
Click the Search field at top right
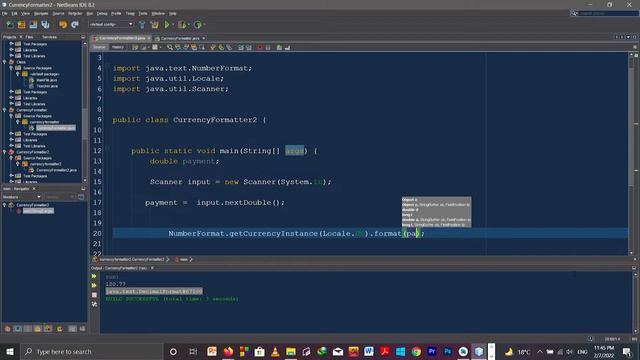coord(608,13)
